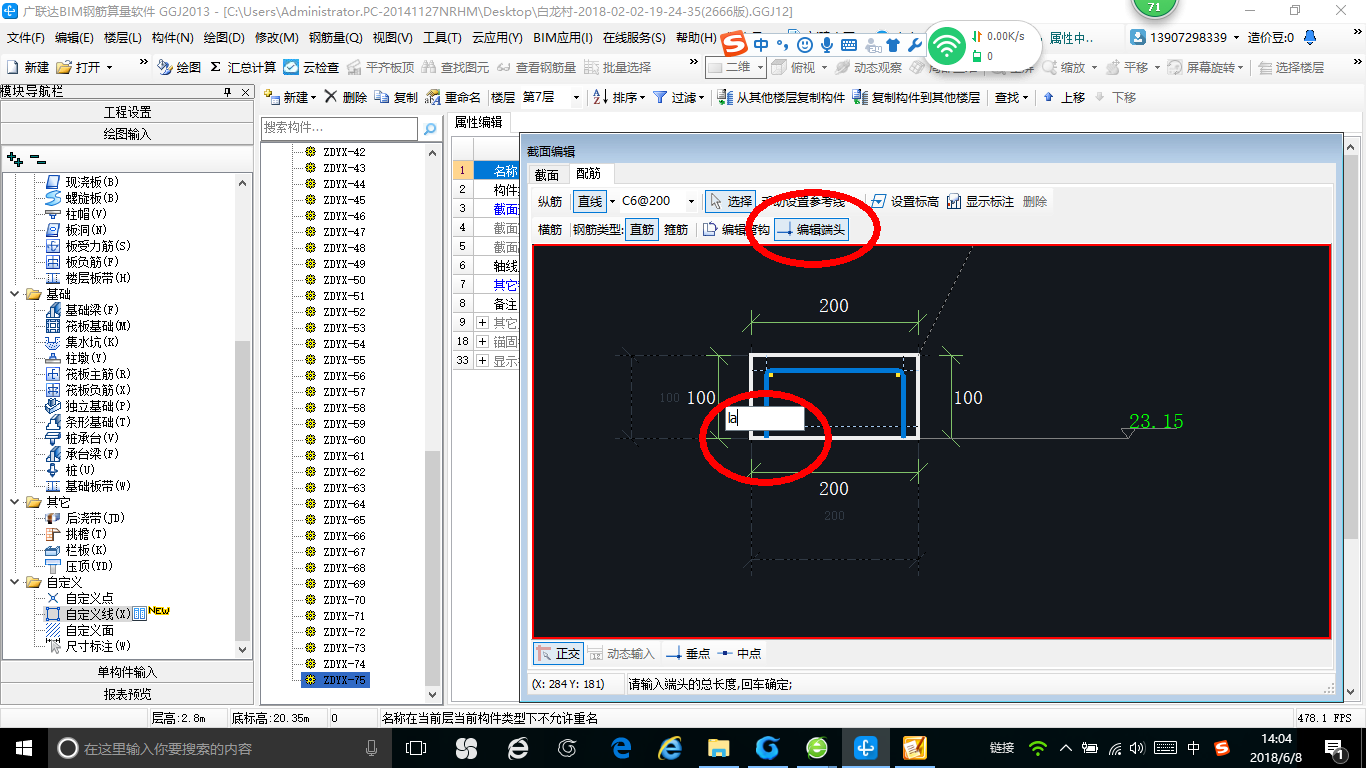Click the 纵筋 button
The image size is (1366, 768).
pyautogui.click(x=550, y=201)
